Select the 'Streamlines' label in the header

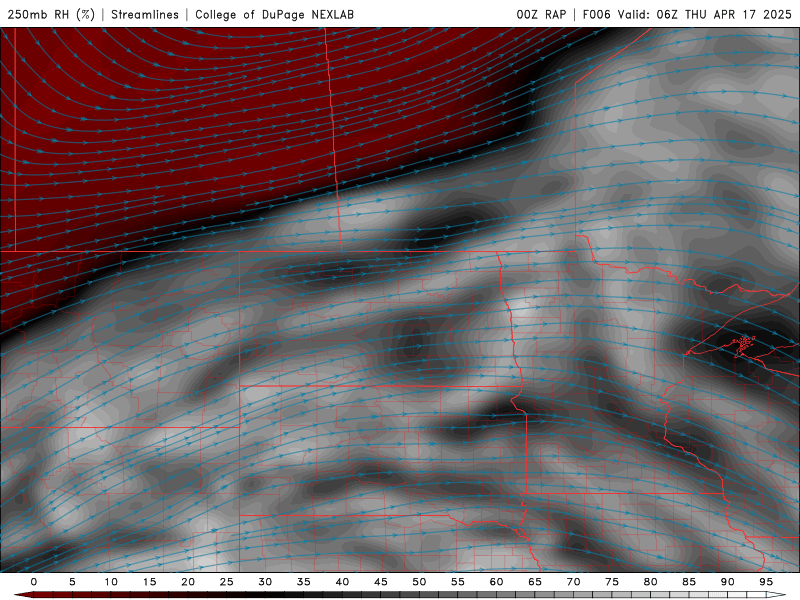[145, 14]
